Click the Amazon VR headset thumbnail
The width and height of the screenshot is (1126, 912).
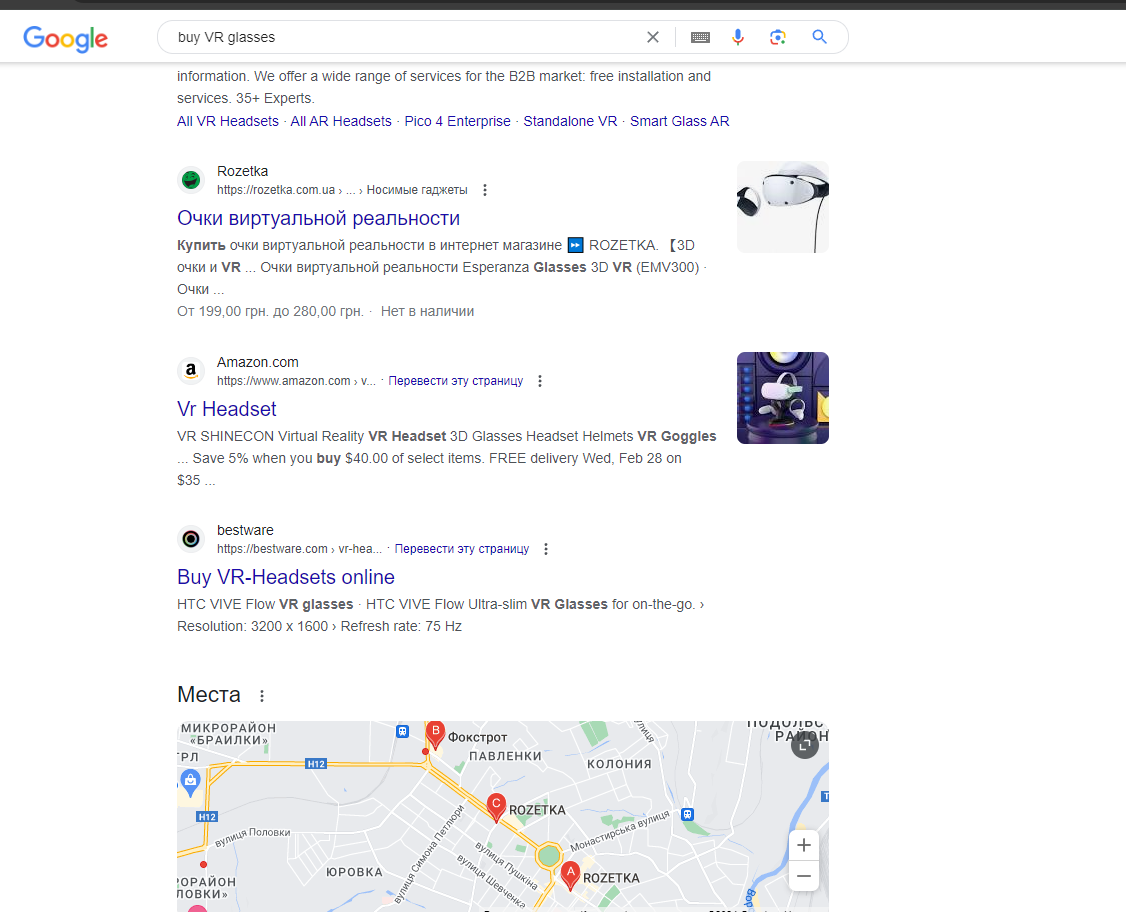(x=783, y=398)
